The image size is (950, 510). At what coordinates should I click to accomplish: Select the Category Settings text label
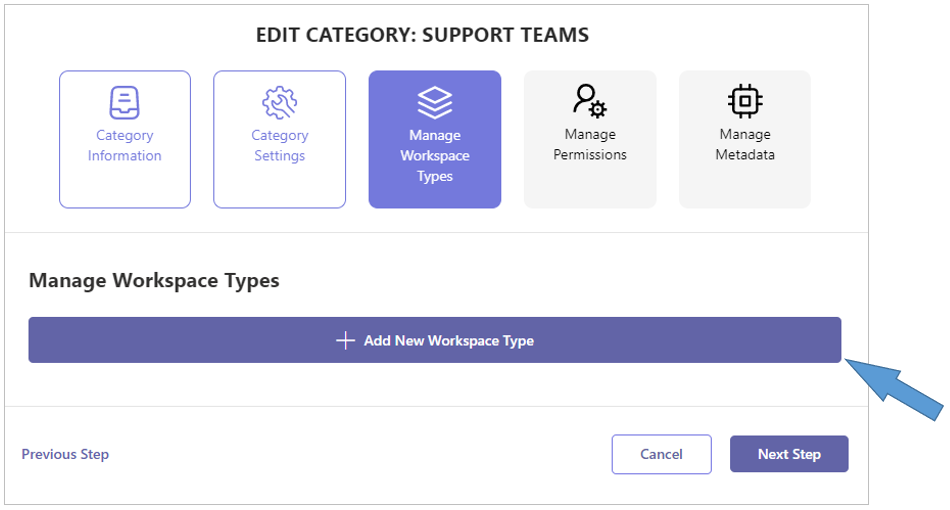tap(279, 145)
